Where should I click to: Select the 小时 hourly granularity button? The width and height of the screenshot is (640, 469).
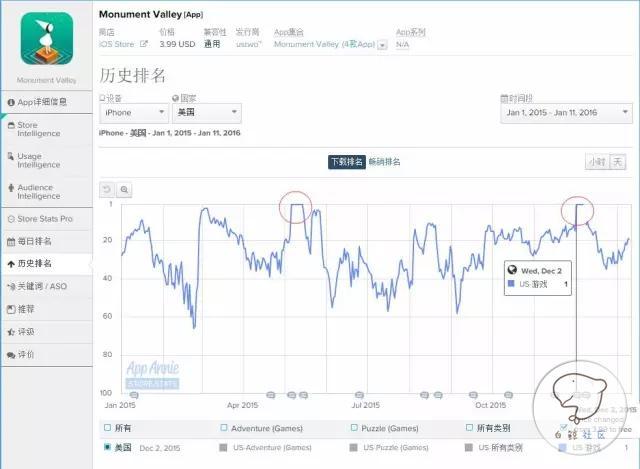[x=597, y=161]
